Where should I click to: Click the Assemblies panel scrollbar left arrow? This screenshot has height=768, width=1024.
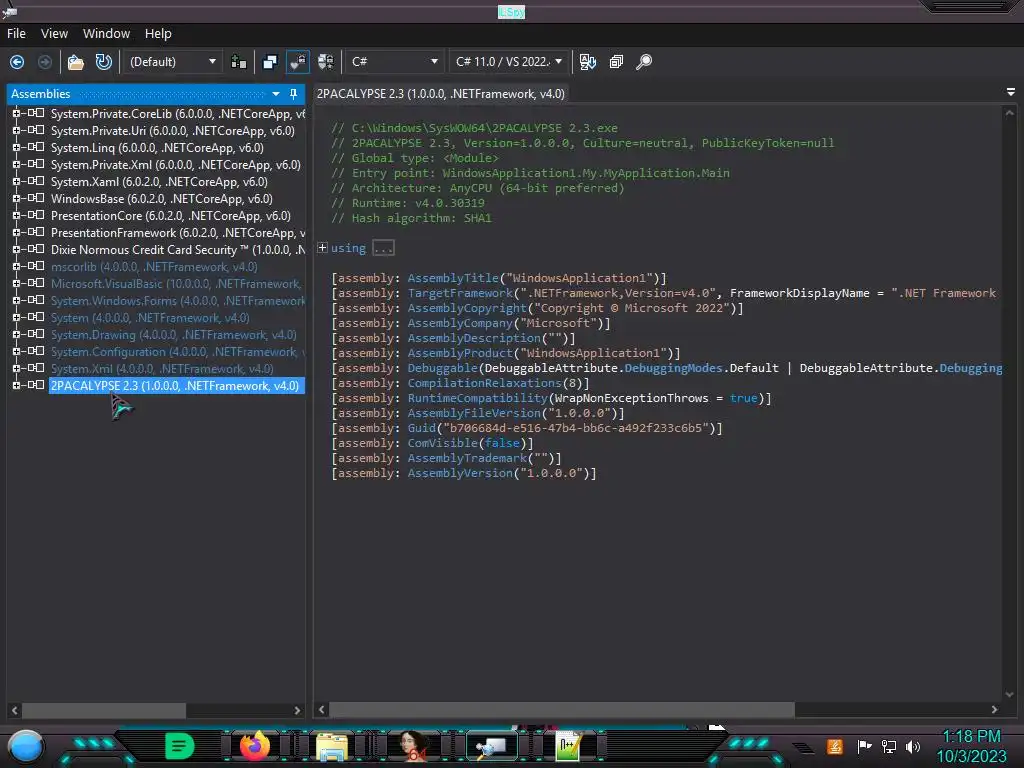(14, 710)
